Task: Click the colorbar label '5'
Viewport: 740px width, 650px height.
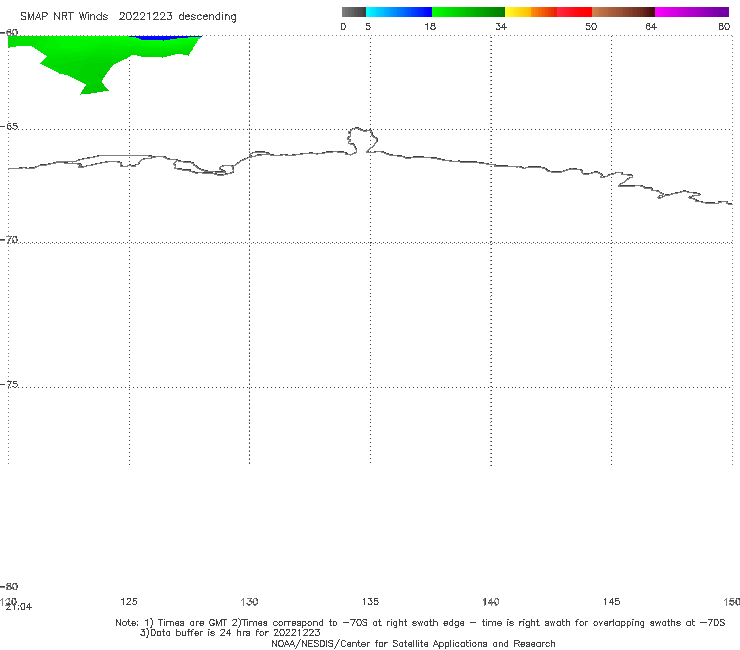Action: [368, 26]
